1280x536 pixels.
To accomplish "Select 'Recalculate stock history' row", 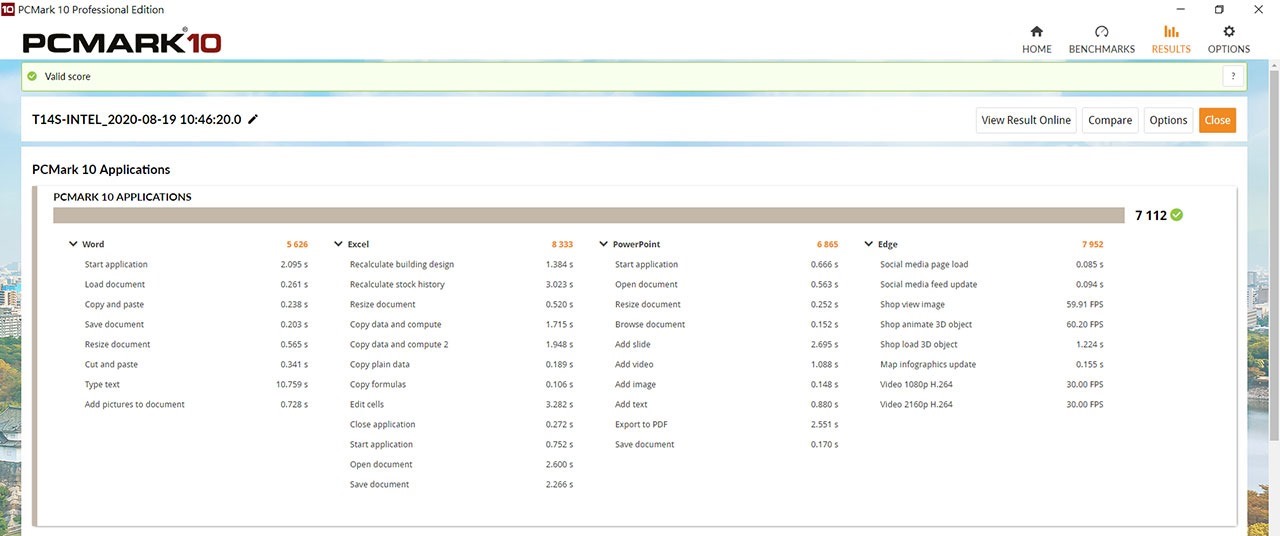I will point(461,285).
